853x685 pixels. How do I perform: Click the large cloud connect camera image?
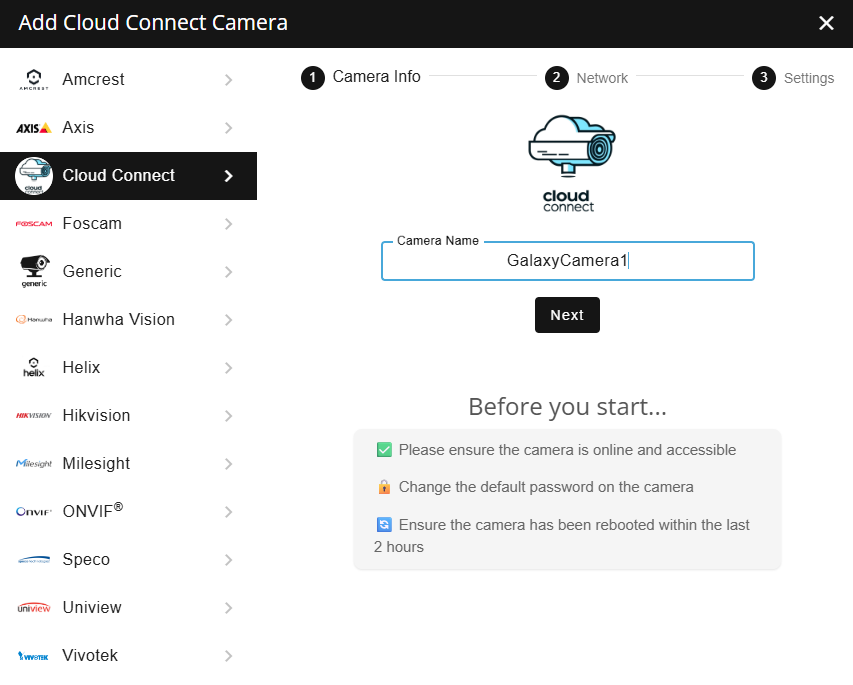point(570,160)
